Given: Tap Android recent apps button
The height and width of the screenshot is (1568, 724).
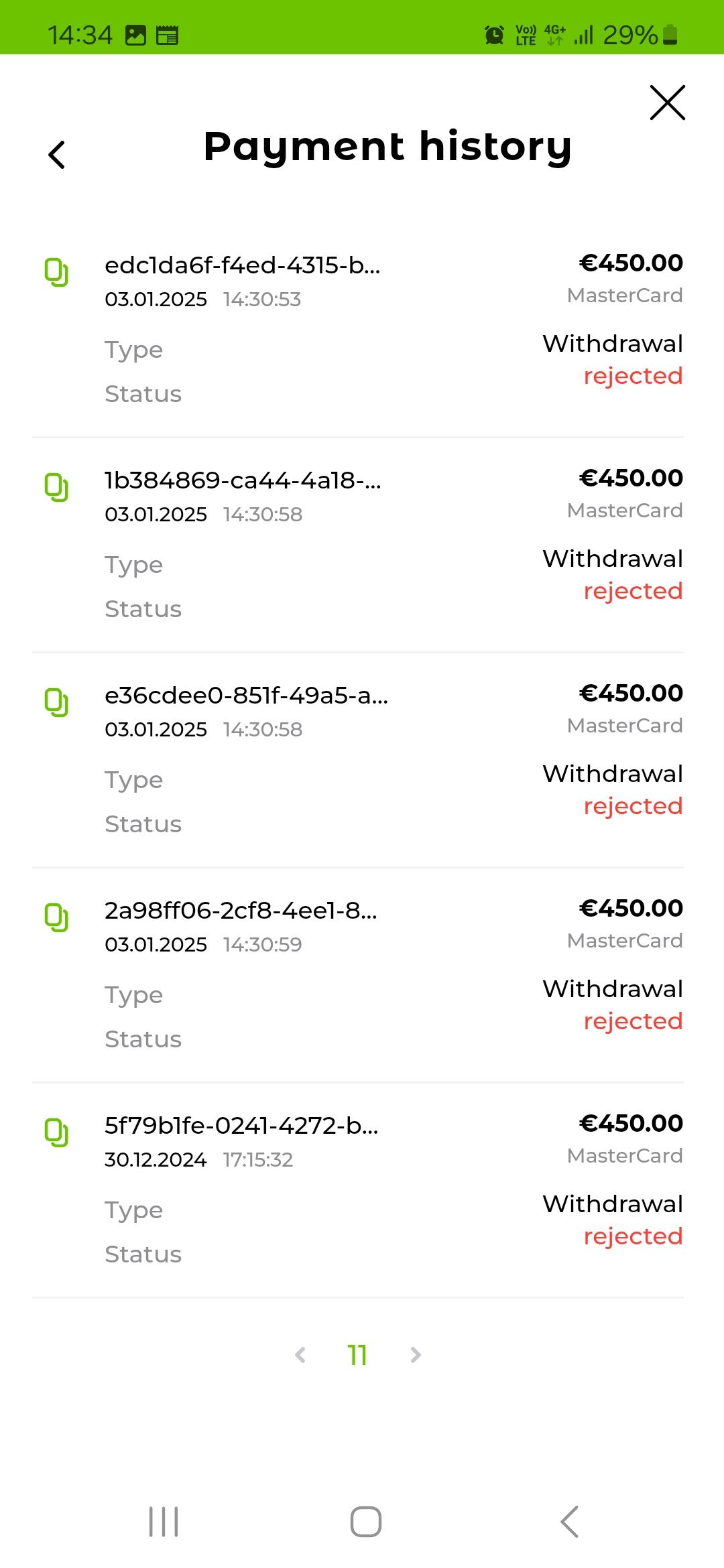Looking at the screenshot, I should click(164, 1522).
